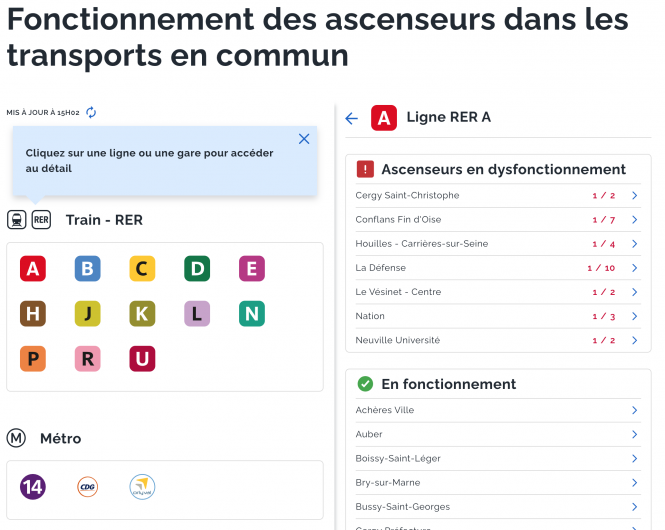Open the Nation station chevron
665x530 pixels.
pos(634,316)
